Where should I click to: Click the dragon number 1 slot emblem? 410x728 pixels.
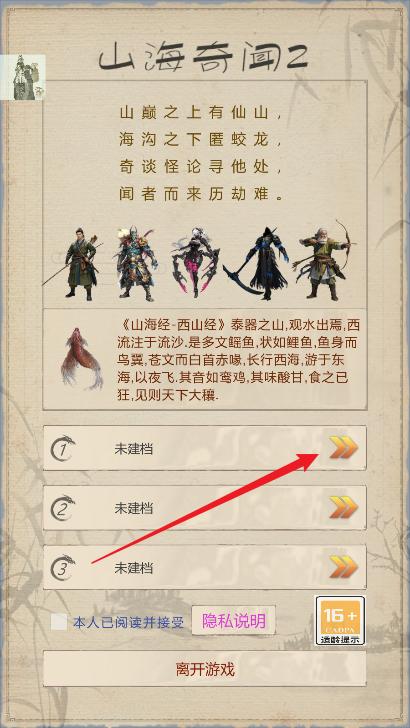coord(63,448)
